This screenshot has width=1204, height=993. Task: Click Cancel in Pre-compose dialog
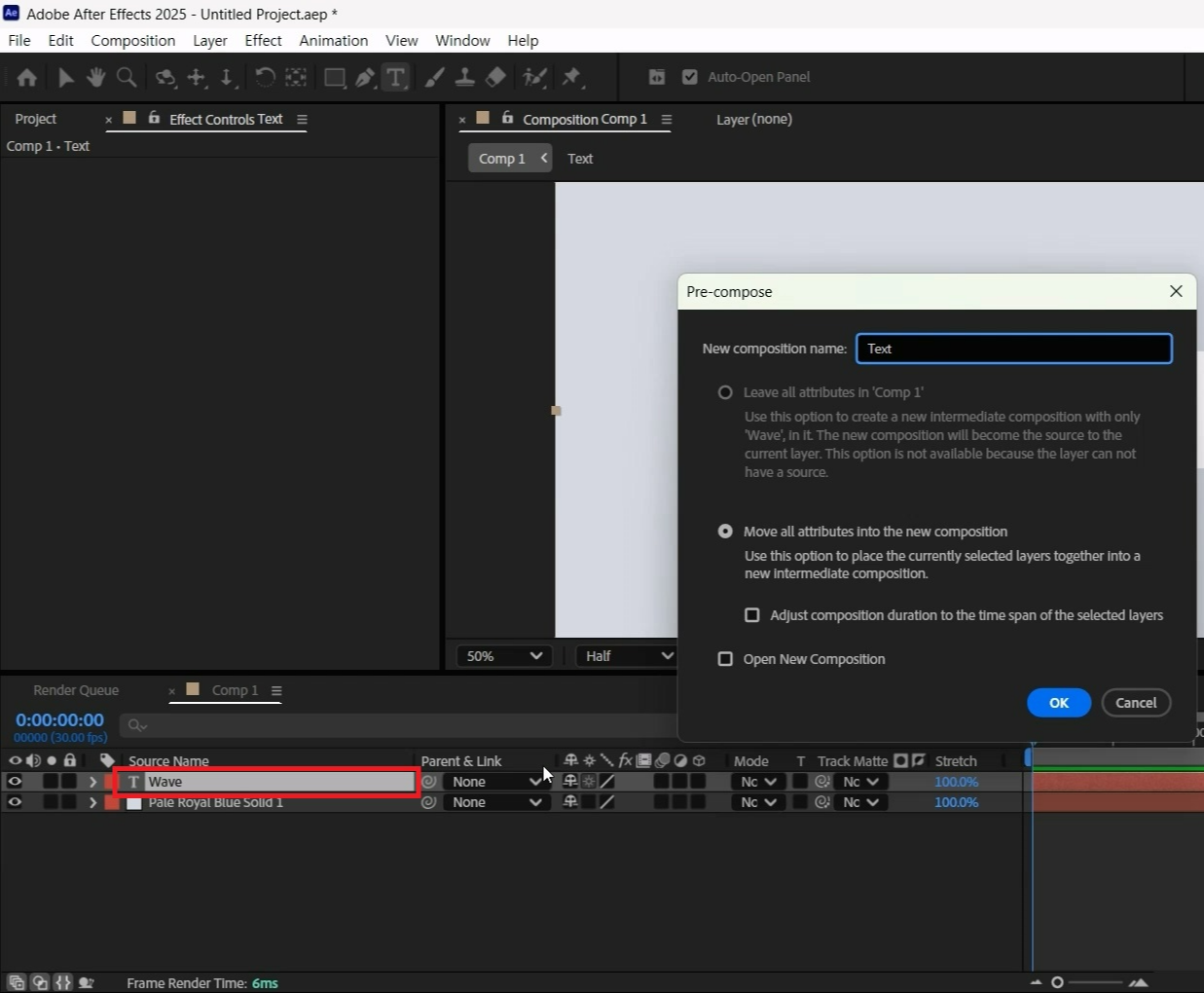(x=1136, y=703)
